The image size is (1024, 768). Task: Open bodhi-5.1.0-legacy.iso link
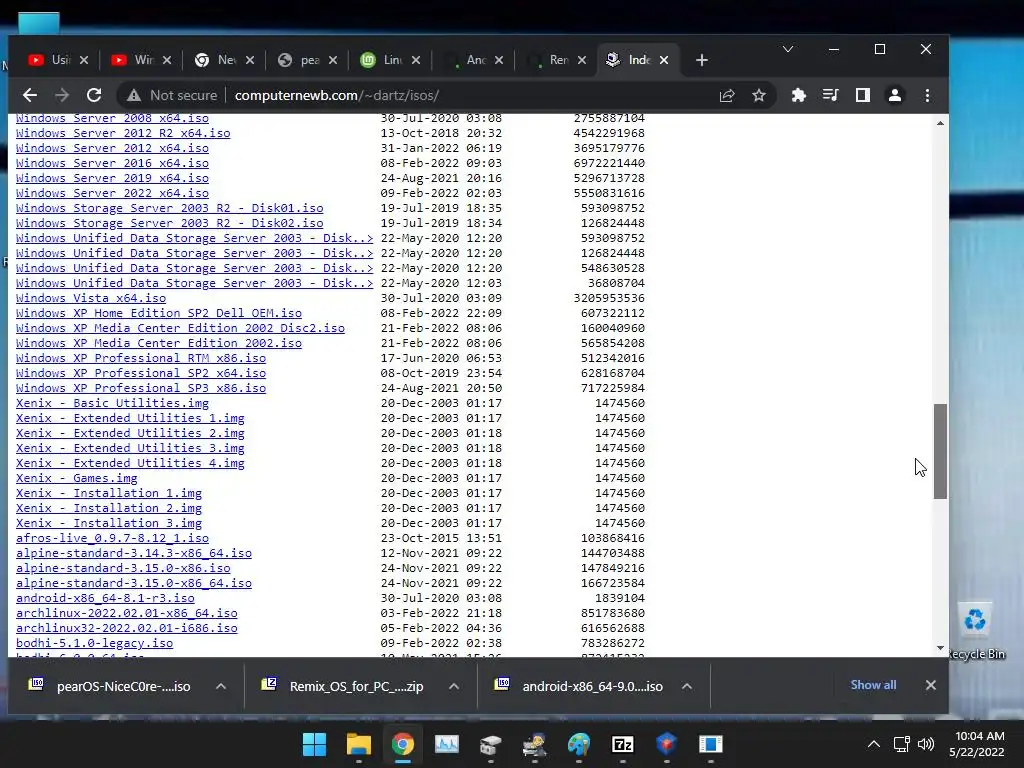pos(95,643)
